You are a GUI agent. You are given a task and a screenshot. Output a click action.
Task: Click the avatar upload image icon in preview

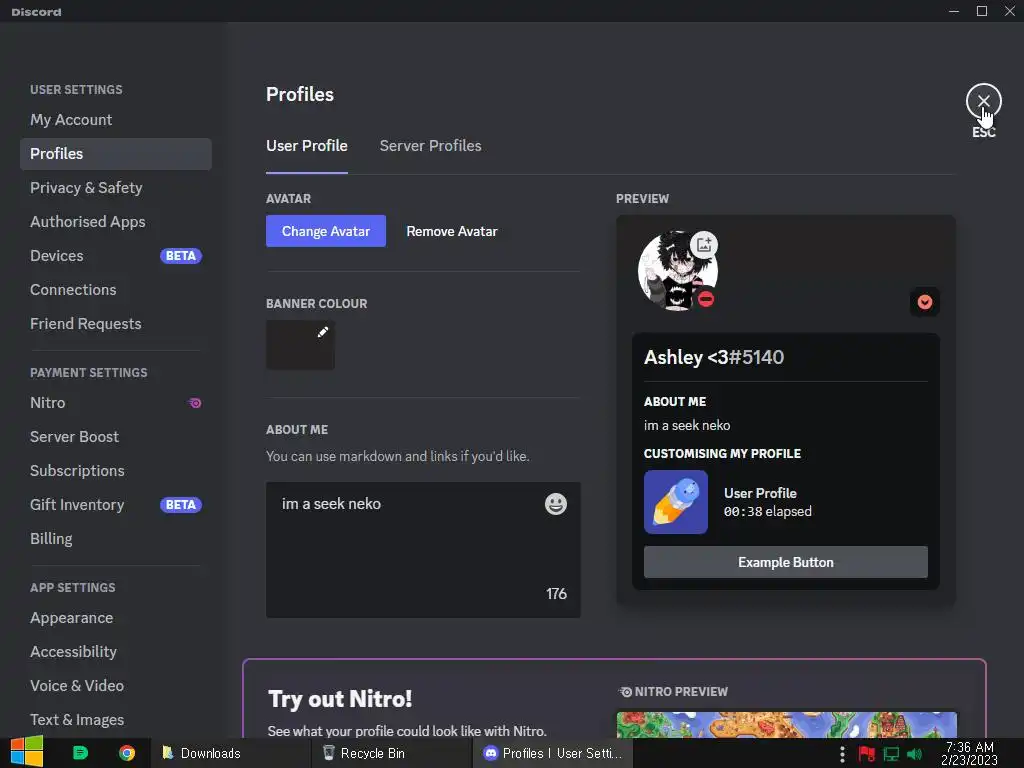(704, 244)
